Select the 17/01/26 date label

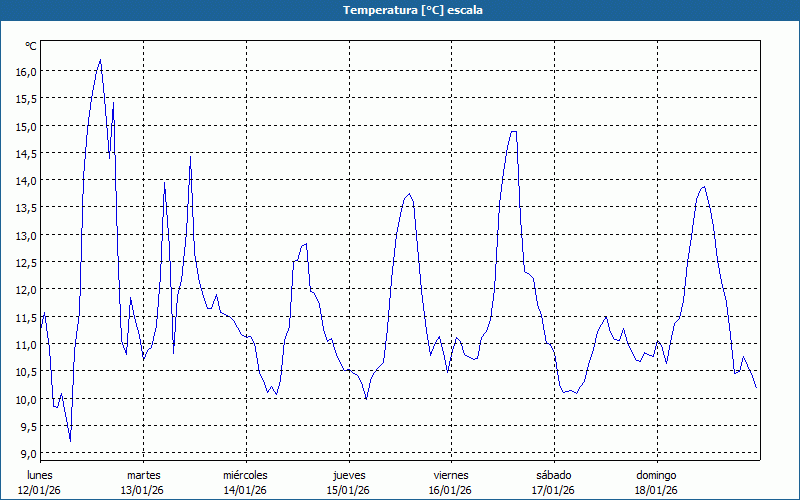(x=553, y=490)
